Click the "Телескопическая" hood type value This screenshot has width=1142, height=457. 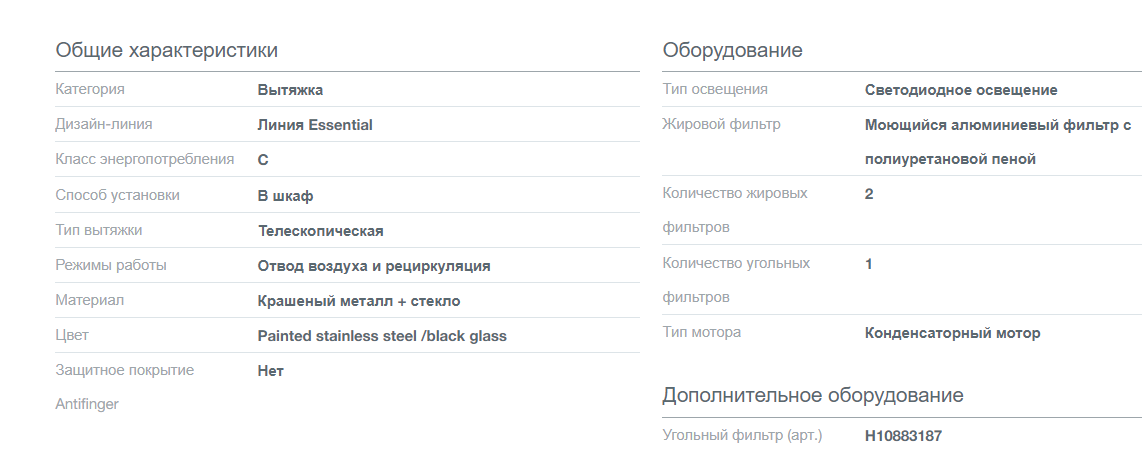(320, 231)
